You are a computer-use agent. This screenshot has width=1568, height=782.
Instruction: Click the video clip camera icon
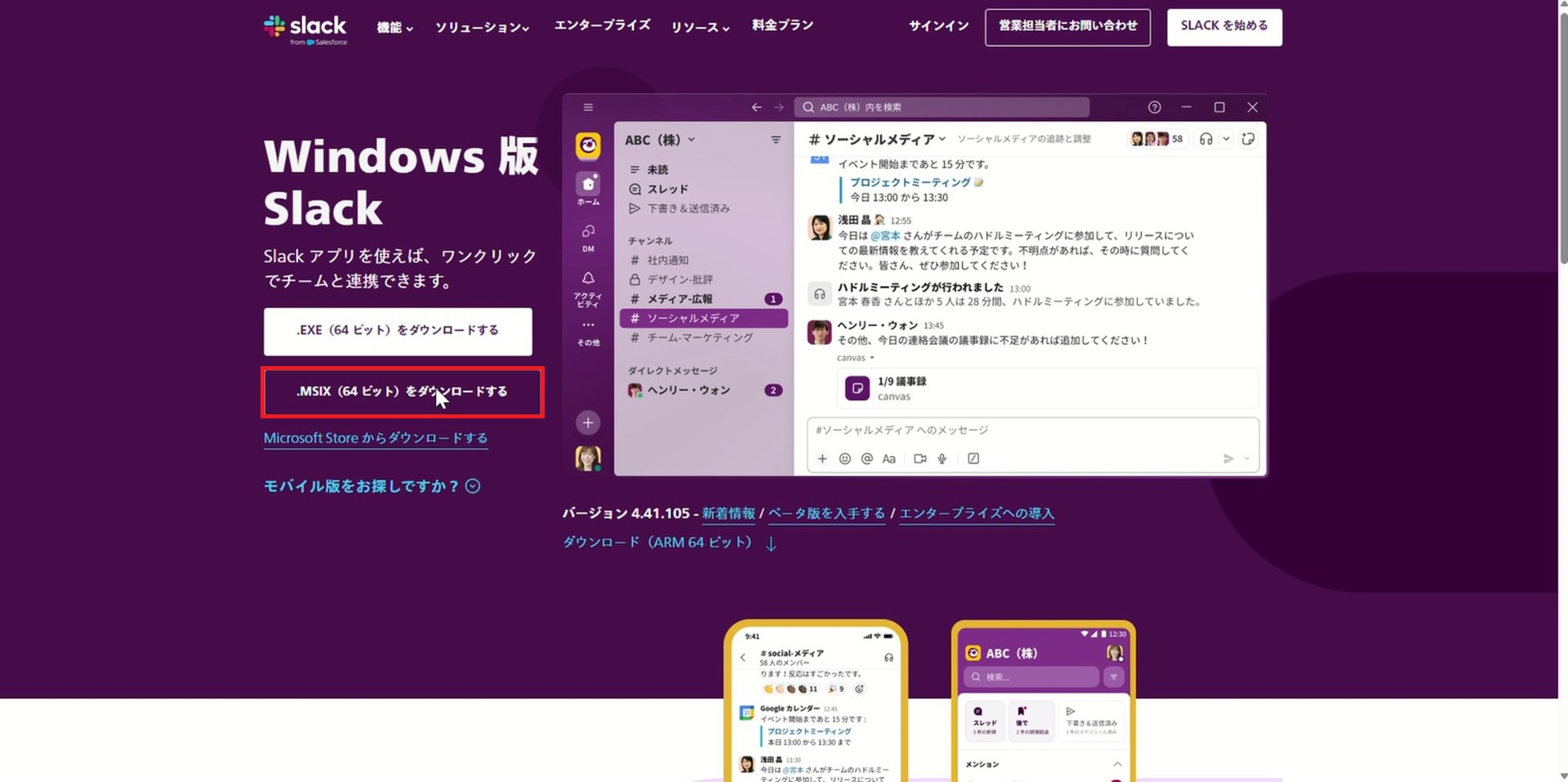(x=920, y=458)
